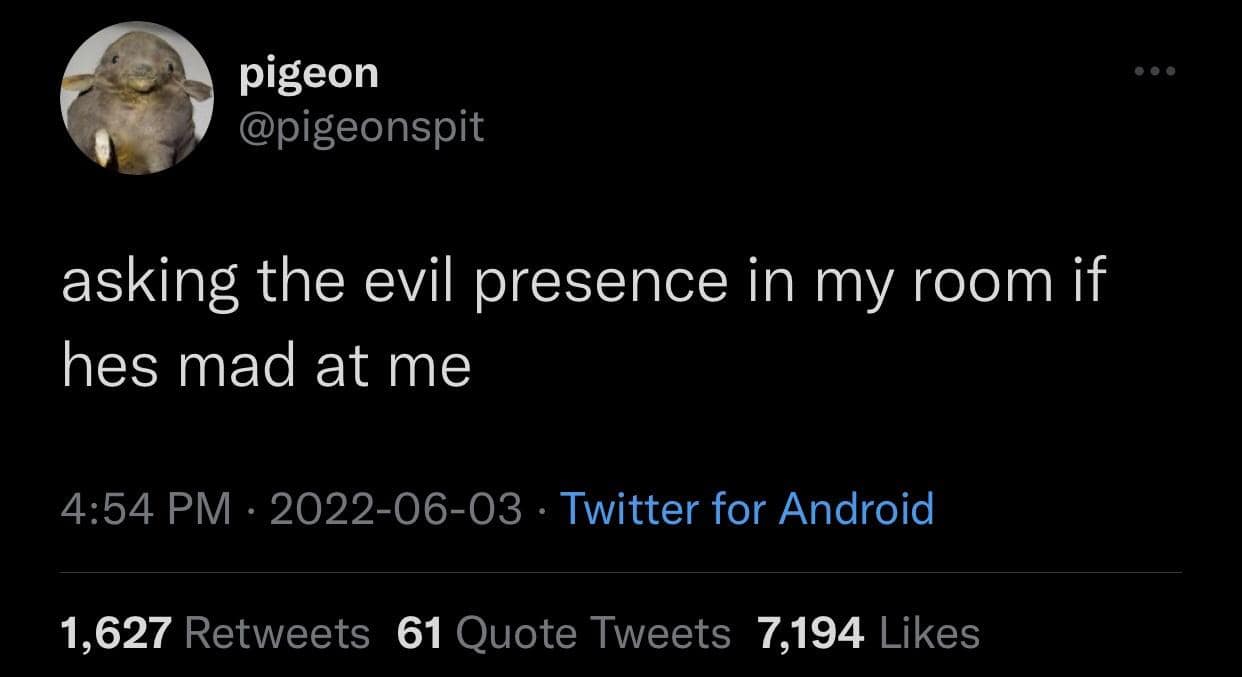Click the word "Retweets" in the stats row
Image resolution: width=1242 pixels, height=677 pixels.
(277, 632)
